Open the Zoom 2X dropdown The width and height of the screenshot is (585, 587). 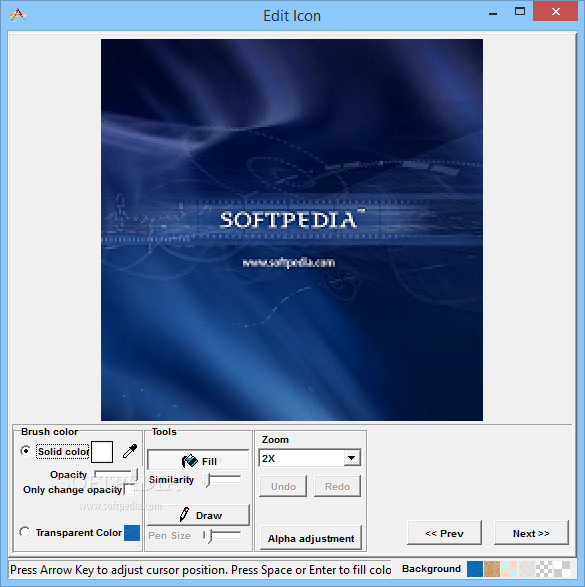tap(352, 458)
